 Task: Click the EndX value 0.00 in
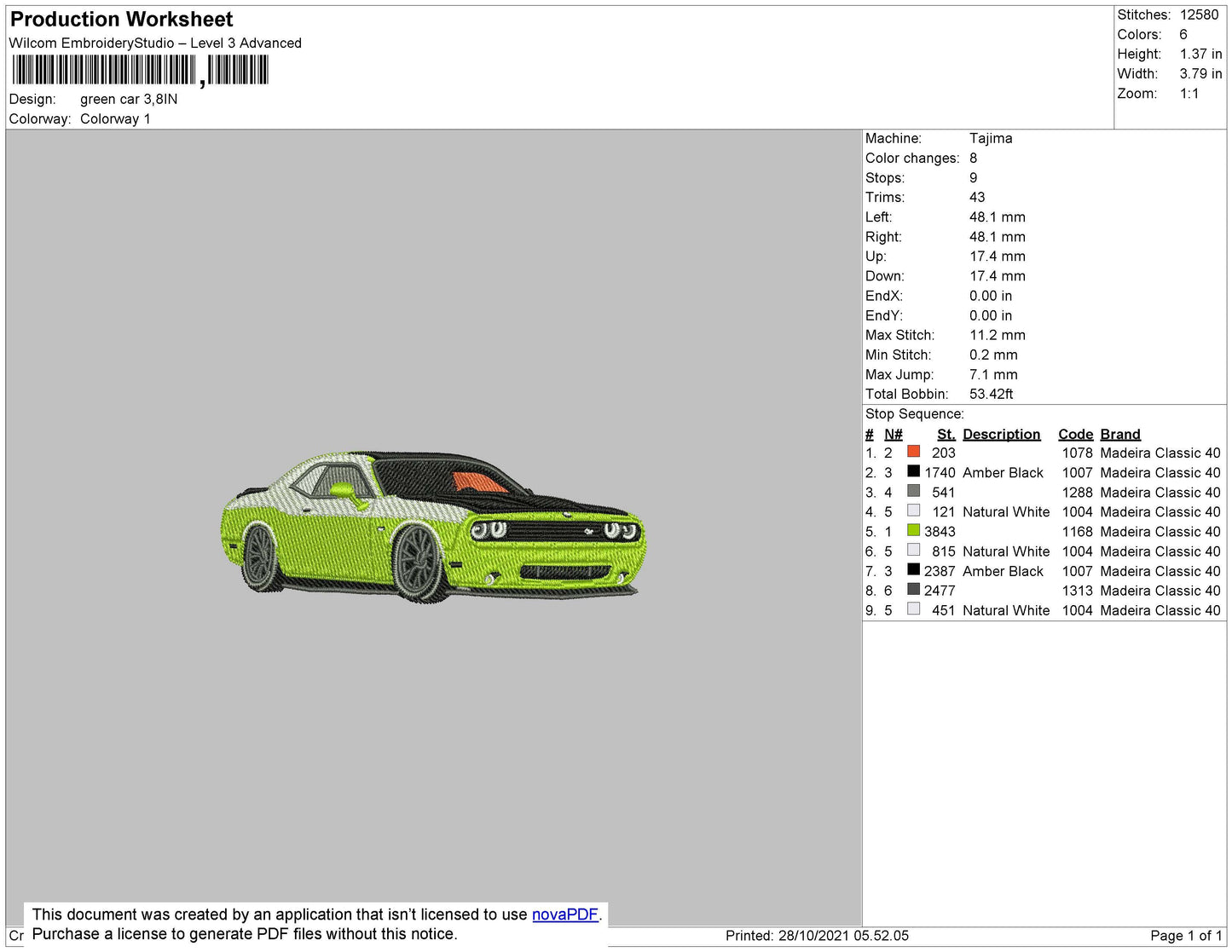[991, 296]
